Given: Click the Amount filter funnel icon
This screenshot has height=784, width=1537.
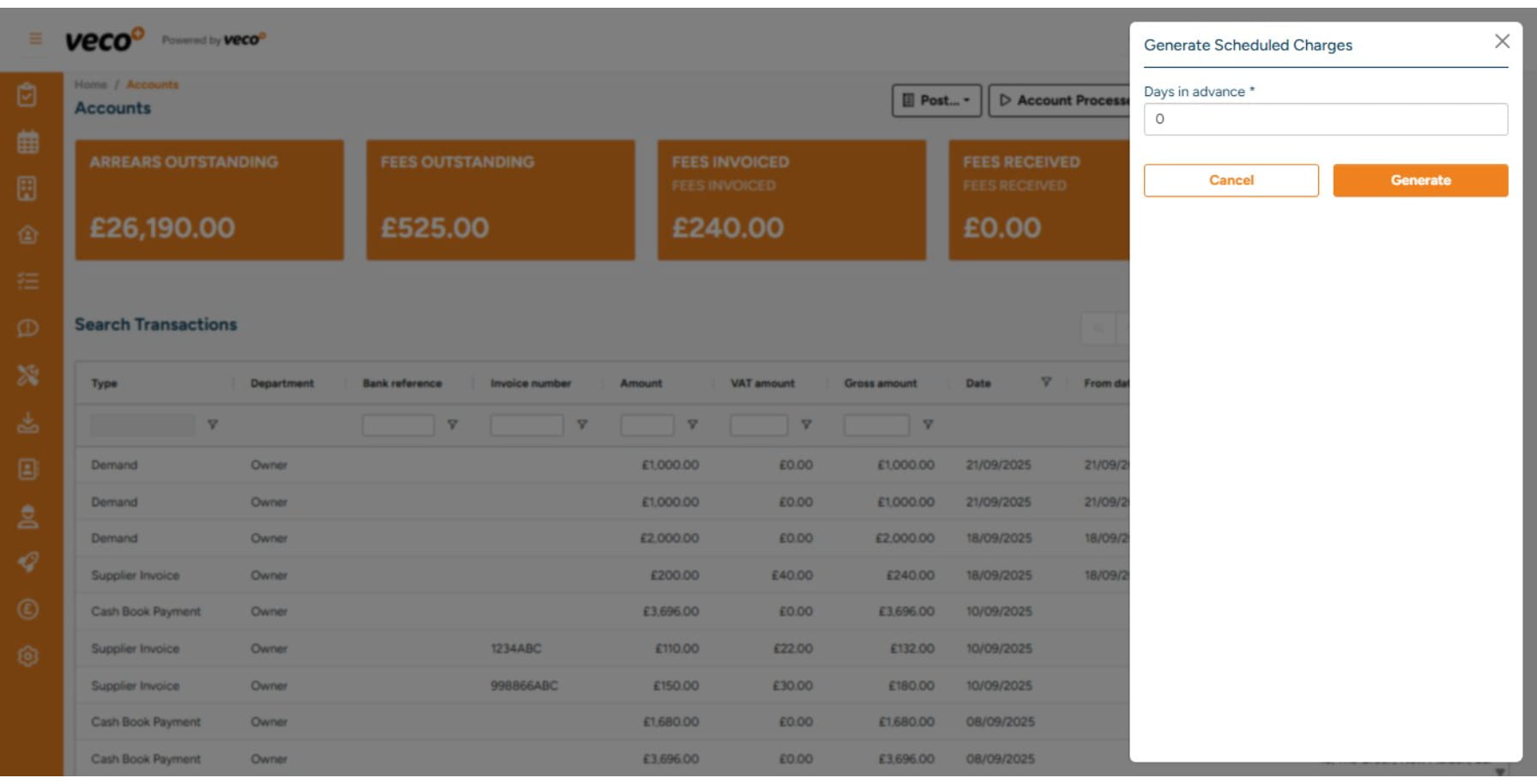Looking at the screenshot, I should coord(693,425).
